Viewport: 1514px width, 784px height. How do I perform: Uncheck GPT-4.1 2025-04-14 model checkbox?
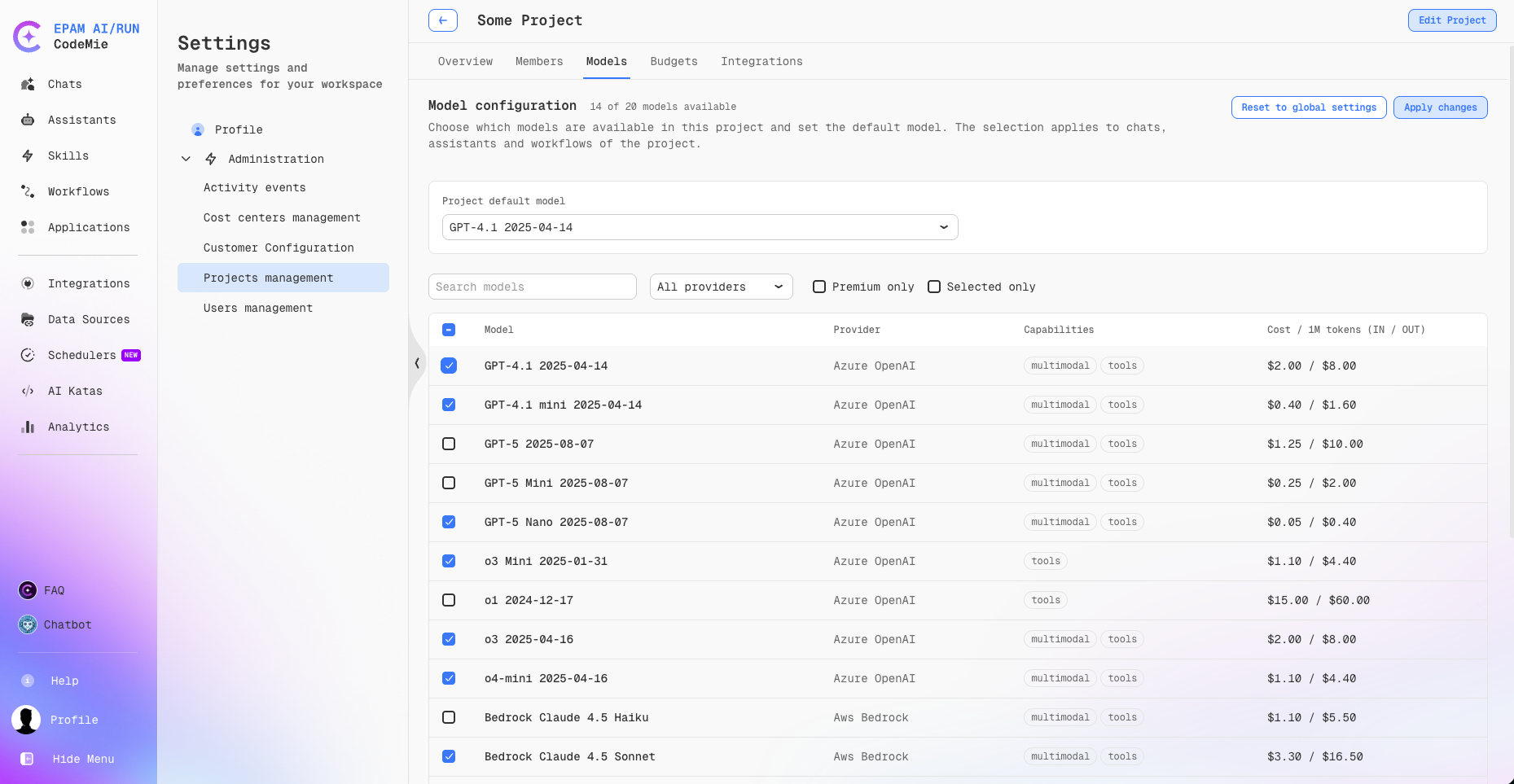[x=449, y=366]
